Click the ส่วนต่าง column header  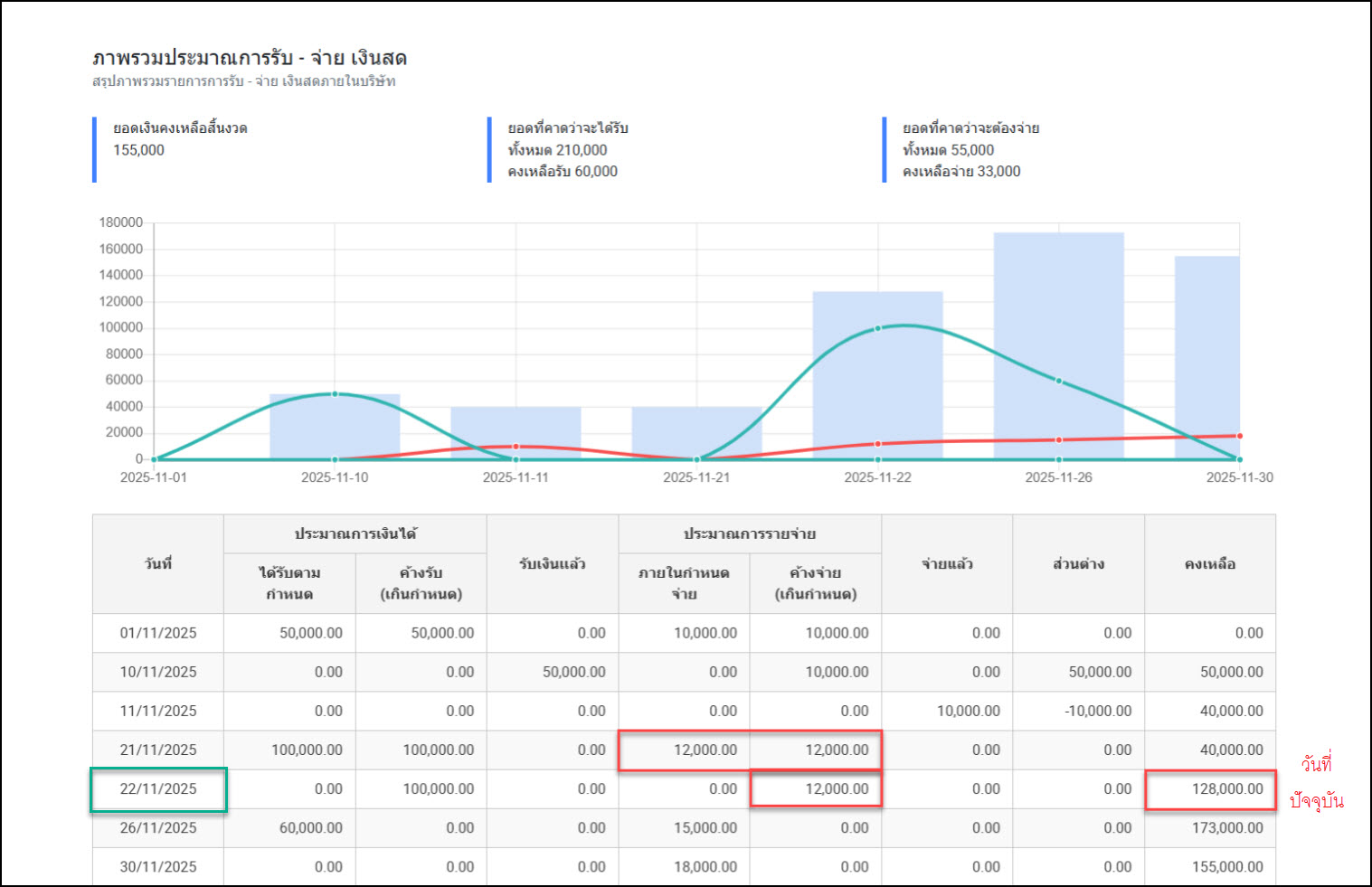click(x=1078, y=564)
